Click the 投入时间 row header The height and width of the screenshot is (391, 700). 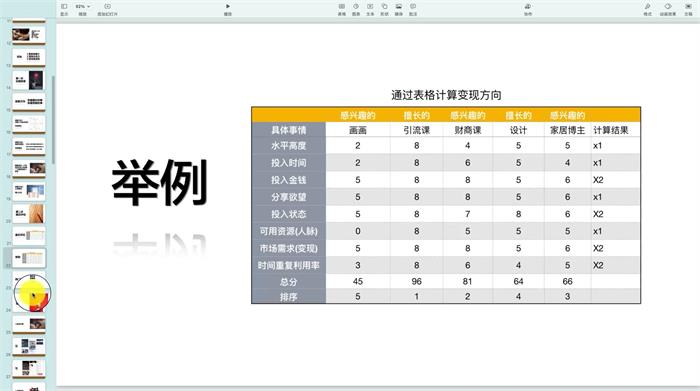click(x=288, y=163)
